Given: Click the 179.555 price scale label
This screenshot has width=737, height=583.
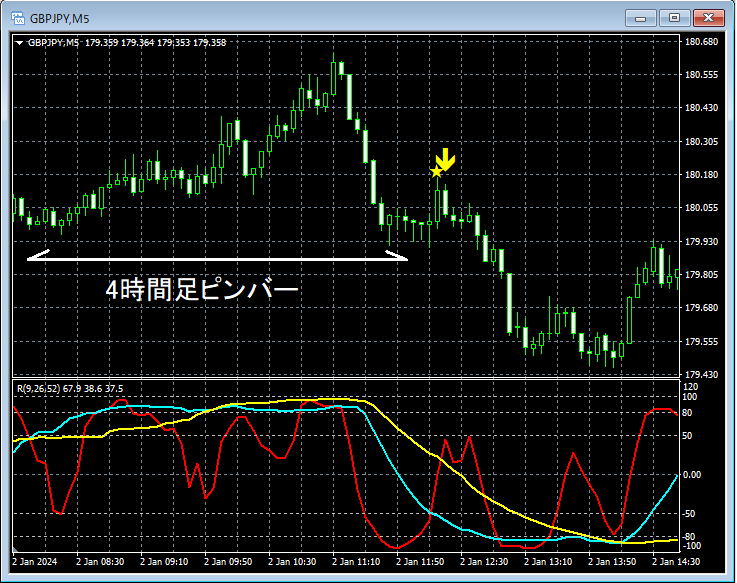Looking at the screenshot, I should (701, 342).
